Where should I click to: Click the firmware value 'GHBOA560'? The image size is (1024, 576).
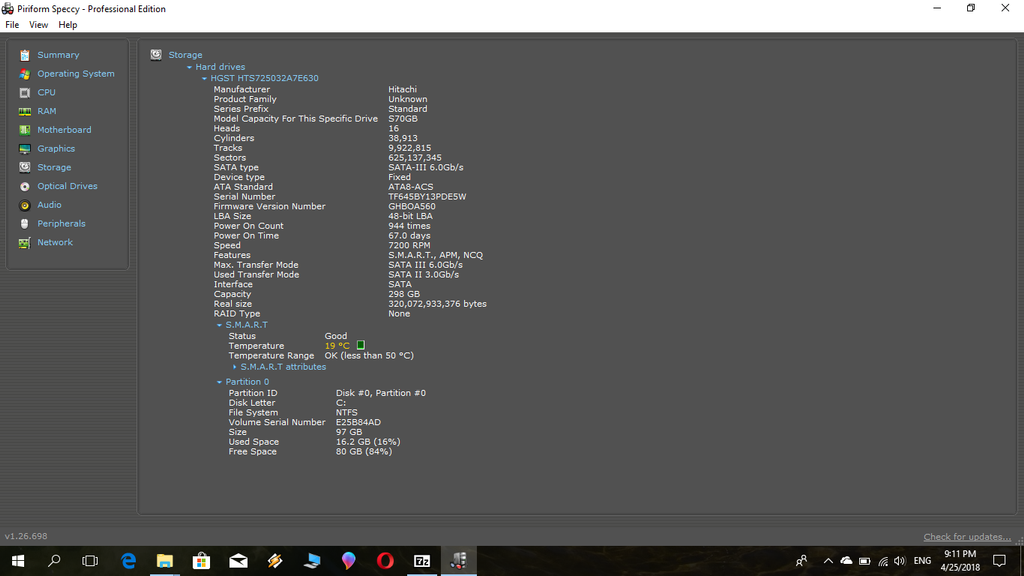411,206
